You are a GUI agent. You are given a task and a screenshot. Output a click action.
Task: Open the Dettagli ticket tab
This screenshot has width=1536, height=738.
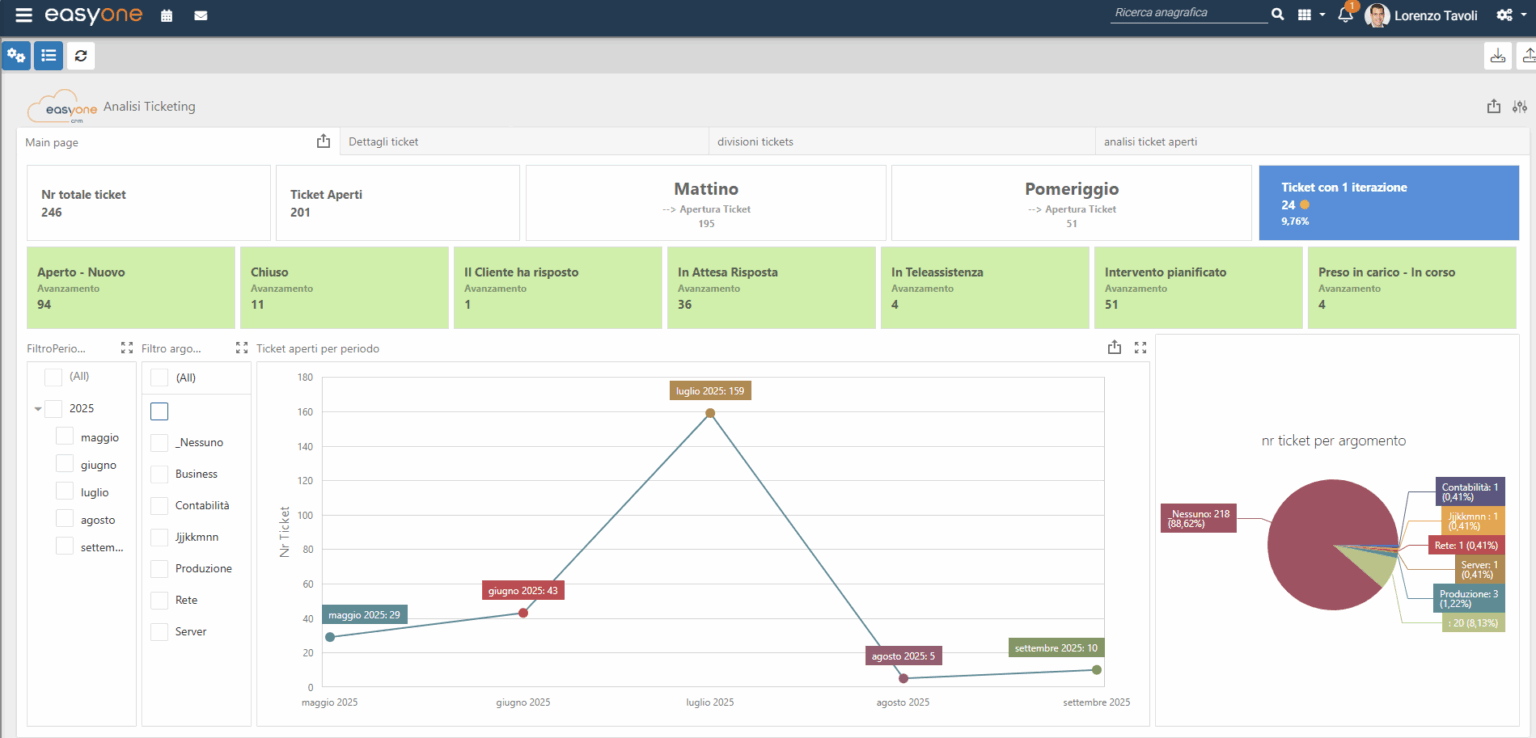click(384, 141)
